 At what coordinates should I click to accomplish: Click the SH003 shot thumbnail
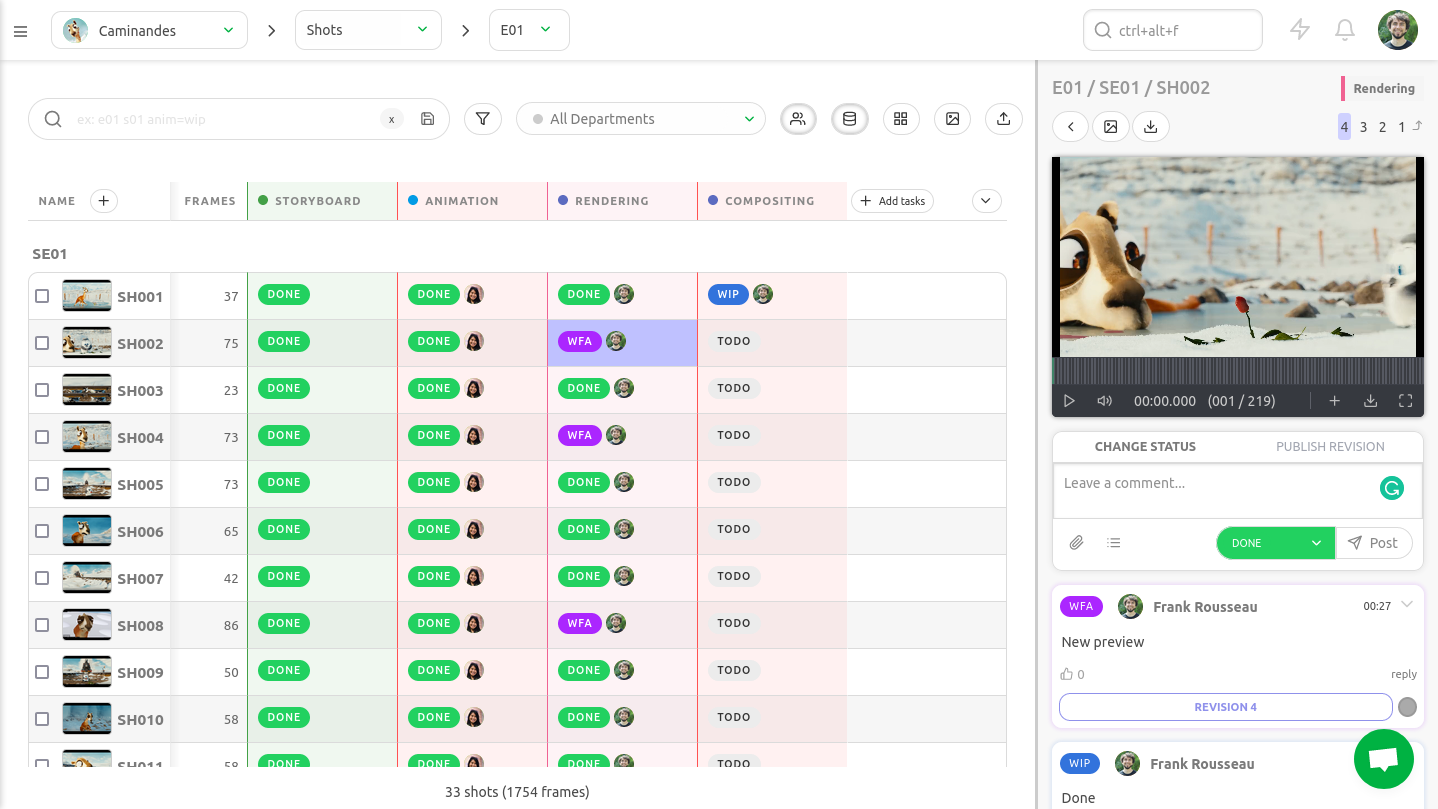click(87, 390)
